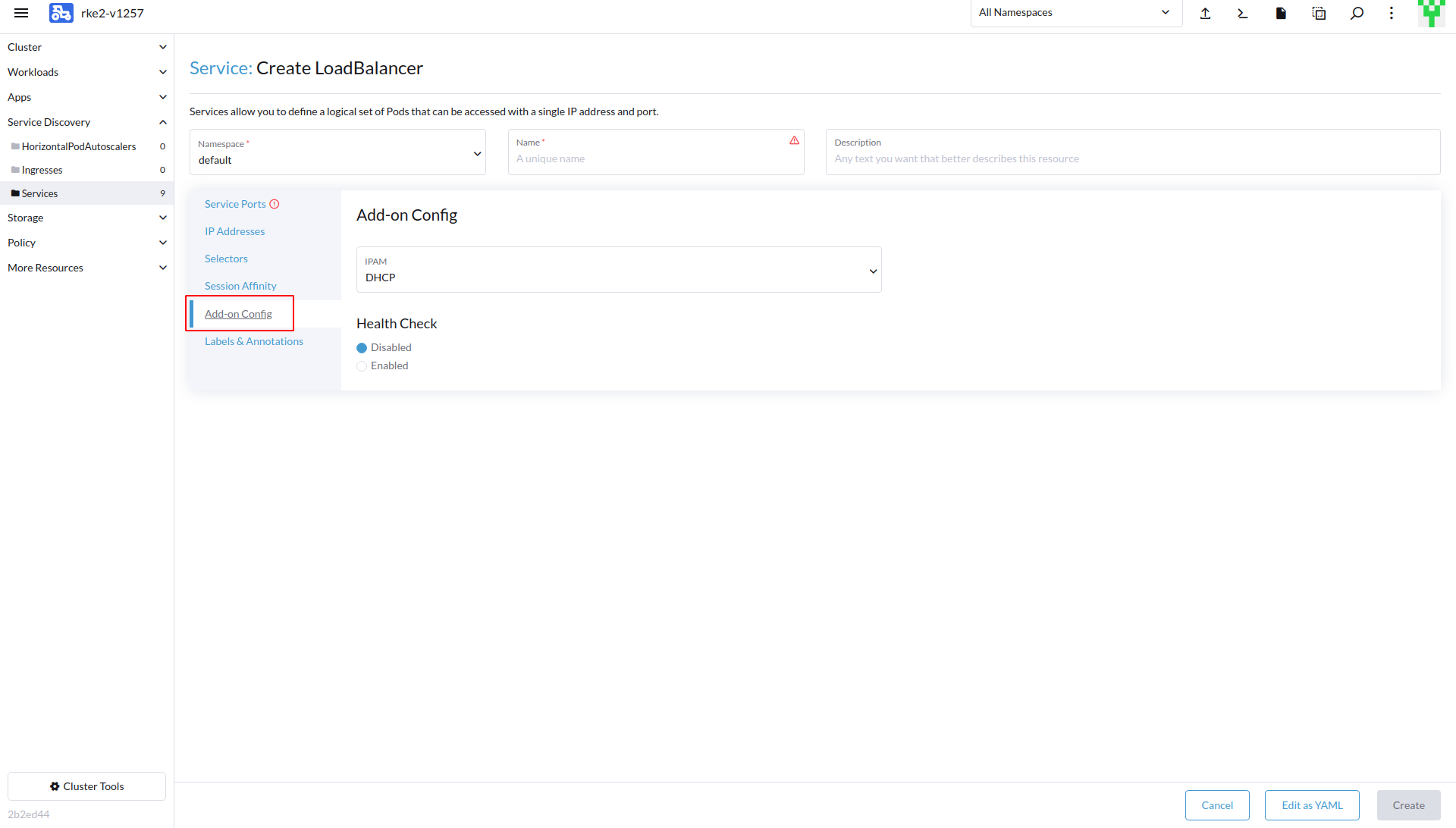Launch the Kubectl Shell
This screenshot has width=1456, height=828.
(x=1242, y=13)
